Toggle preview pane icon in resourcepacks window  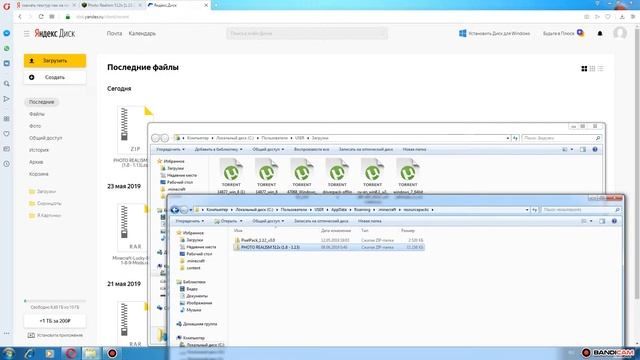coord(602,221)
